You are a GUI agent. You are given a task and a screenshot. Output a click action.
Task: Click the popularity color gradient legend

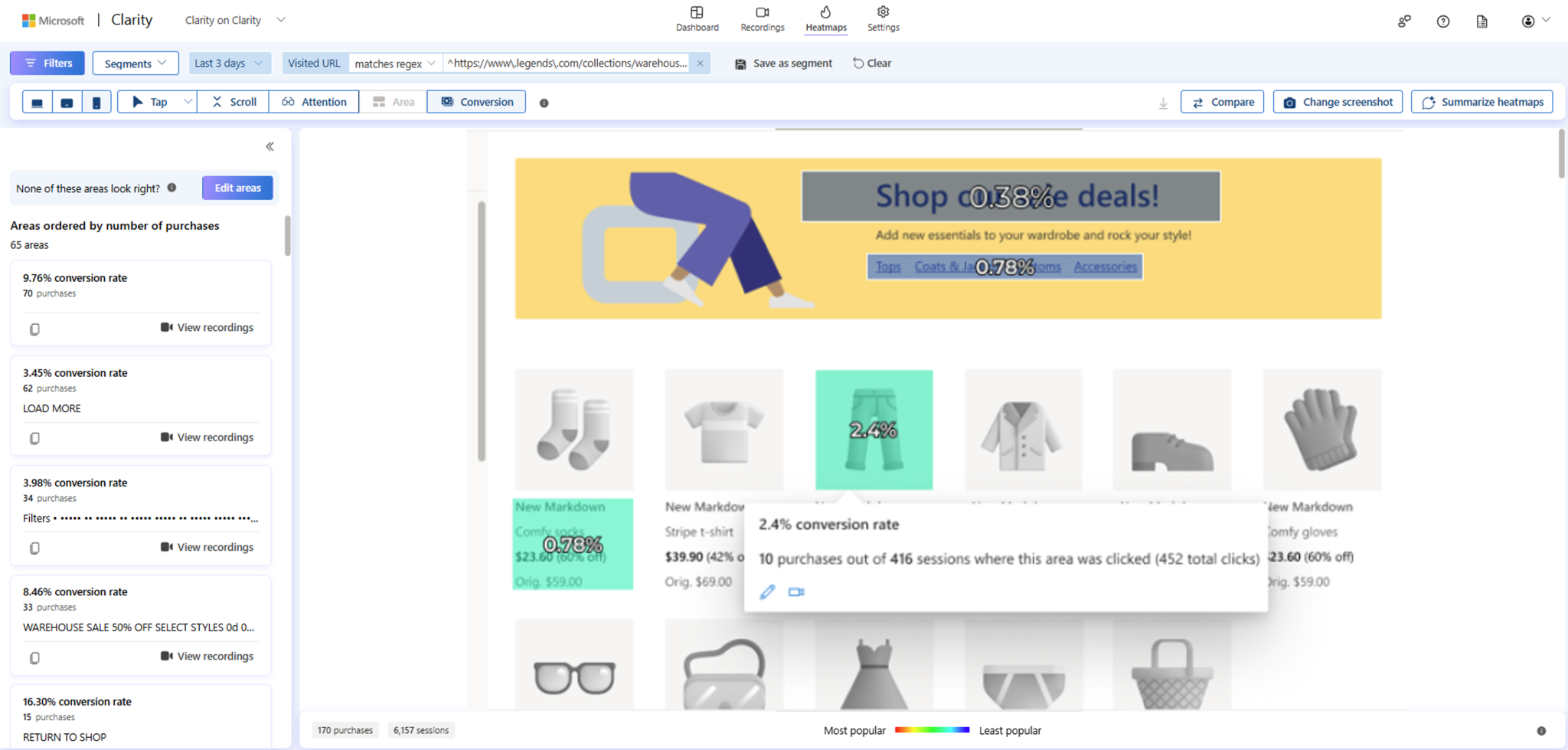point(933,729)
